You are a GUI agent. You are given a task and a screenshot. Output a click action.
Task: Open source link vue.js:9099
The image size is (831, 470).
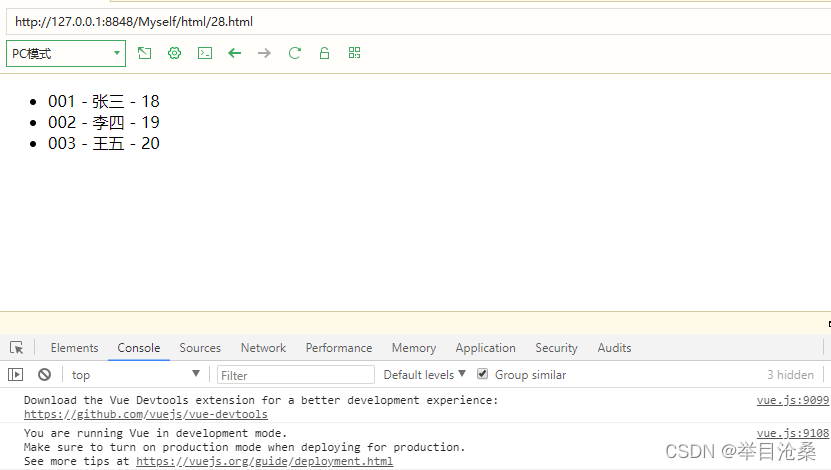pos(793,400)
